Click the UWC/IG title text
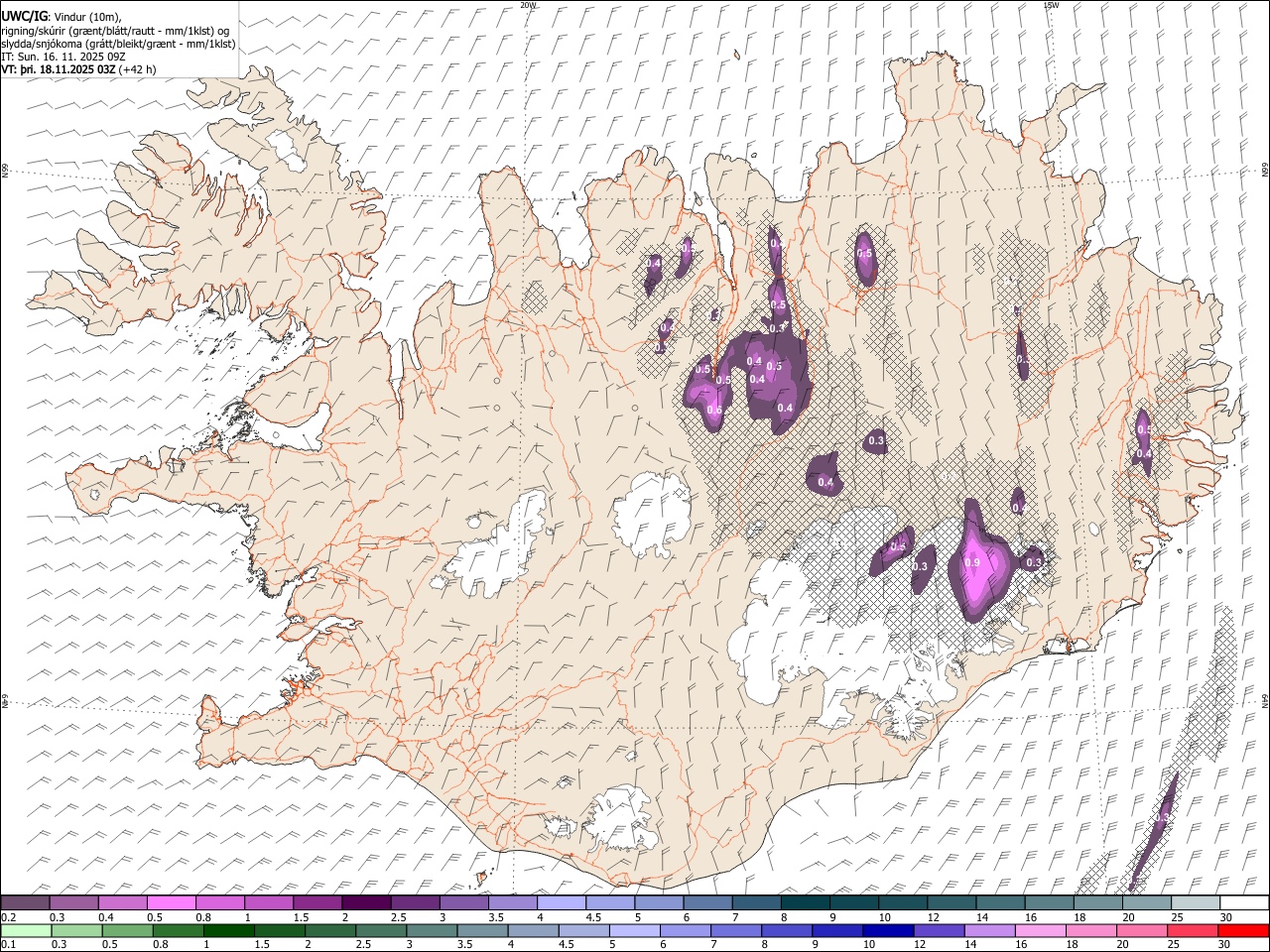Image resolution: width=1270 pixels, height=952 pixels. tap(24, 16)
